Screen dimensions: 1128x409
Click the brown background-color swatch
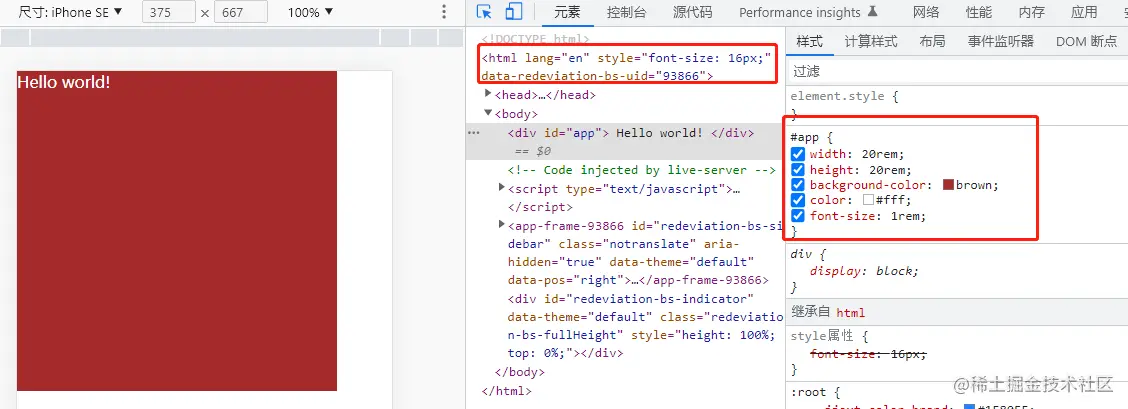click(947, 185)
